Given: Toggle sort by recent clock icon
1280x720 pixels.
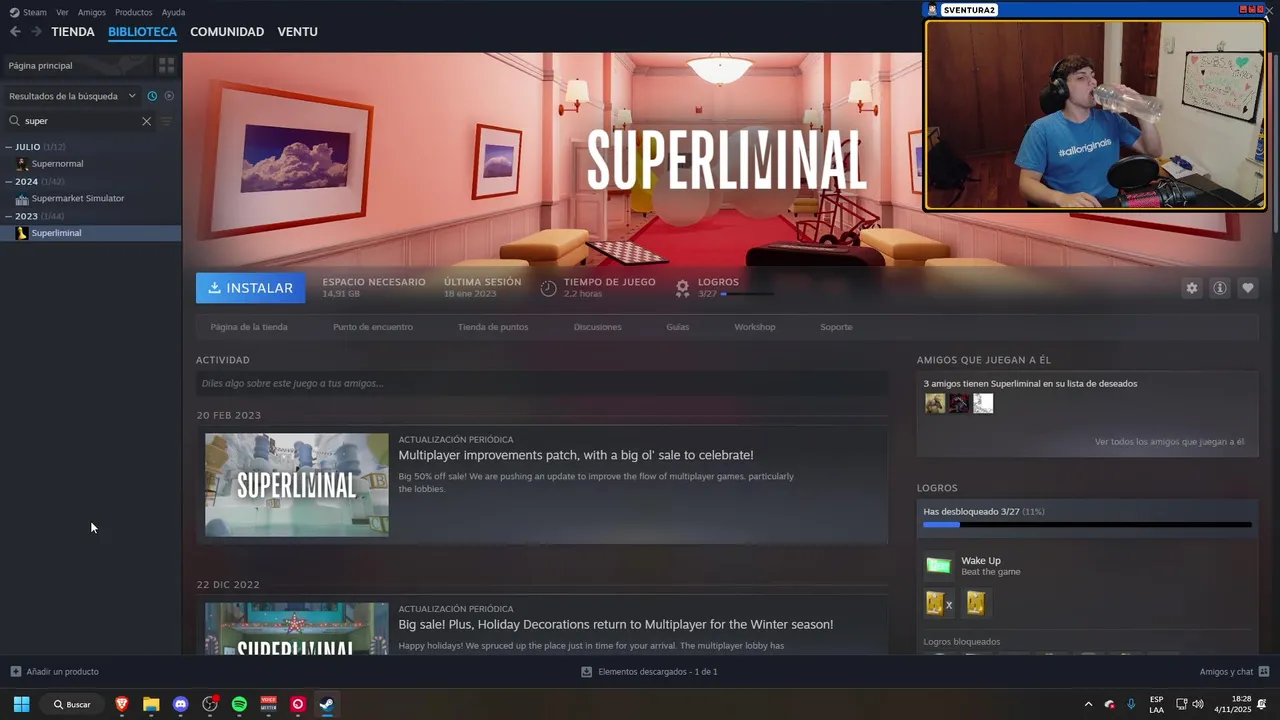Looking at the screenshot, I should click(152, 96).
